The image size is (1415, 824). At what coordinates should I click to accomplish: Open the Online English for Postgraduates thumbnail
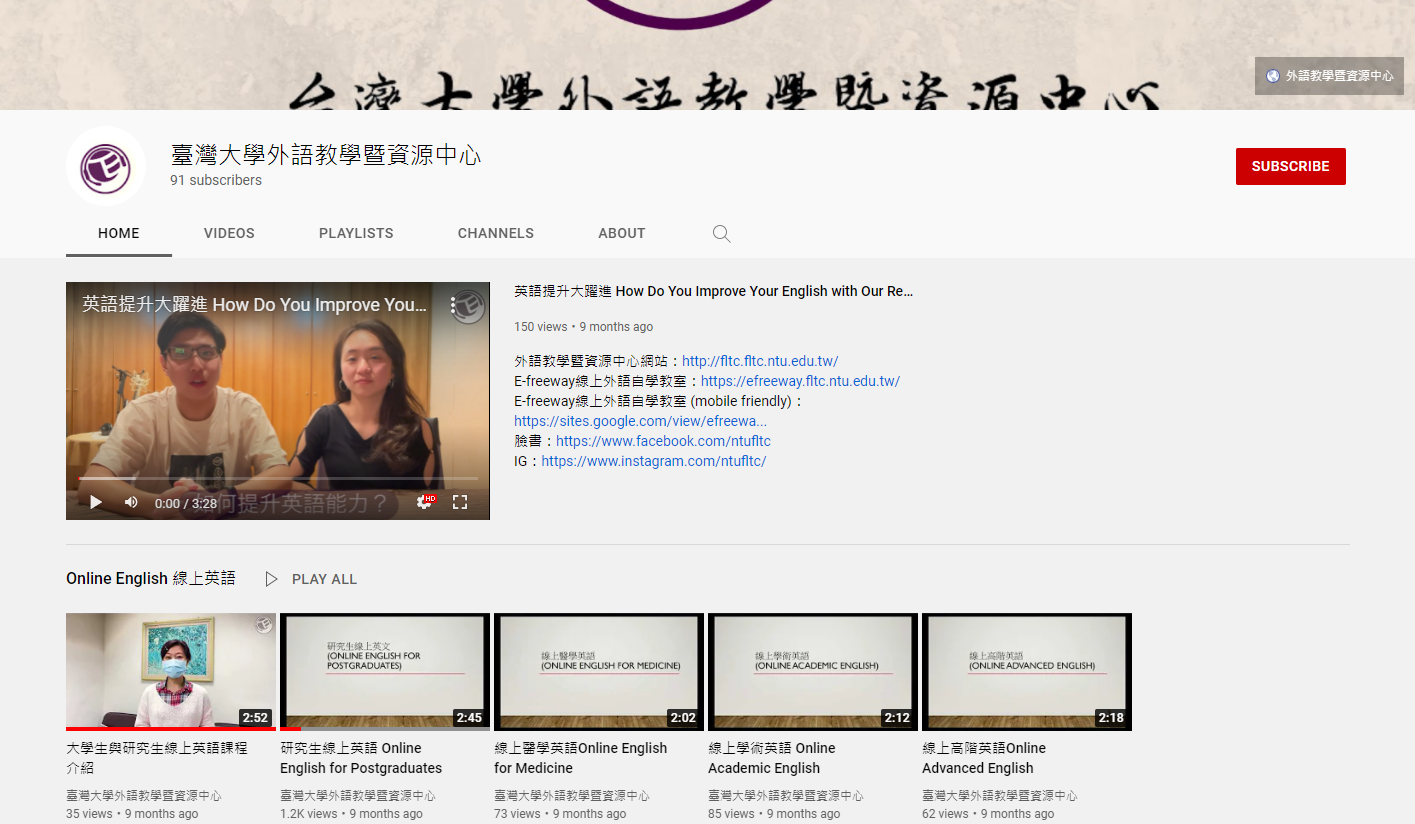(x=385, y=672)
